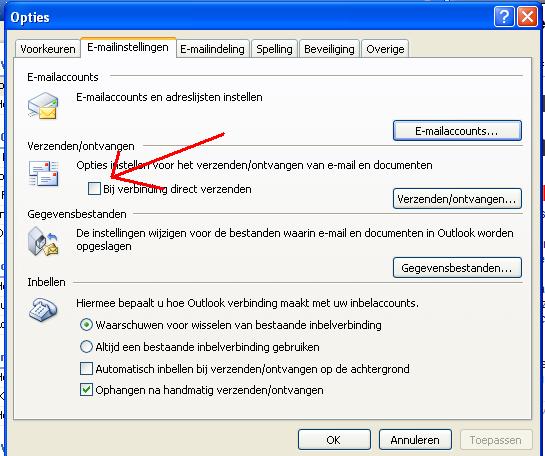Open the Beveiliging tab

coord(329,49)
